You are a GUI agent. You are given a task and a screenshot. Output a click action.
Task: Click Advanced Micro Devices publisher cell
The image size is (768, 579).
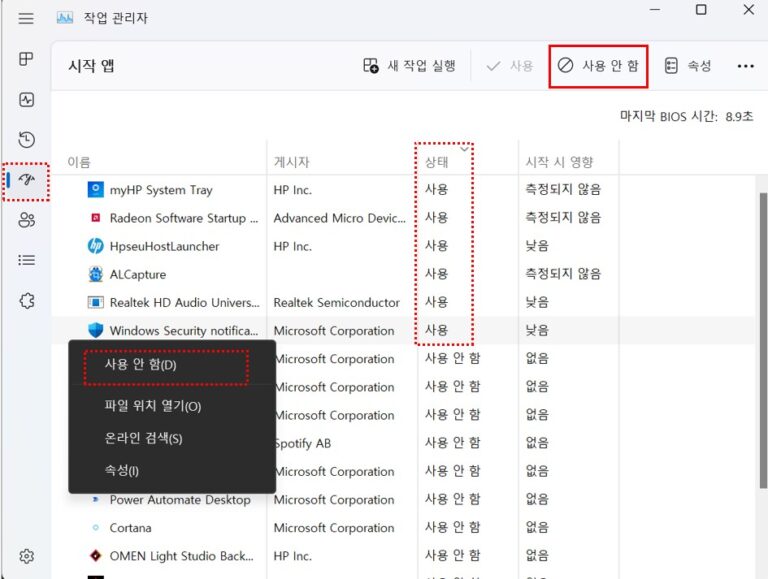point(339,218)
